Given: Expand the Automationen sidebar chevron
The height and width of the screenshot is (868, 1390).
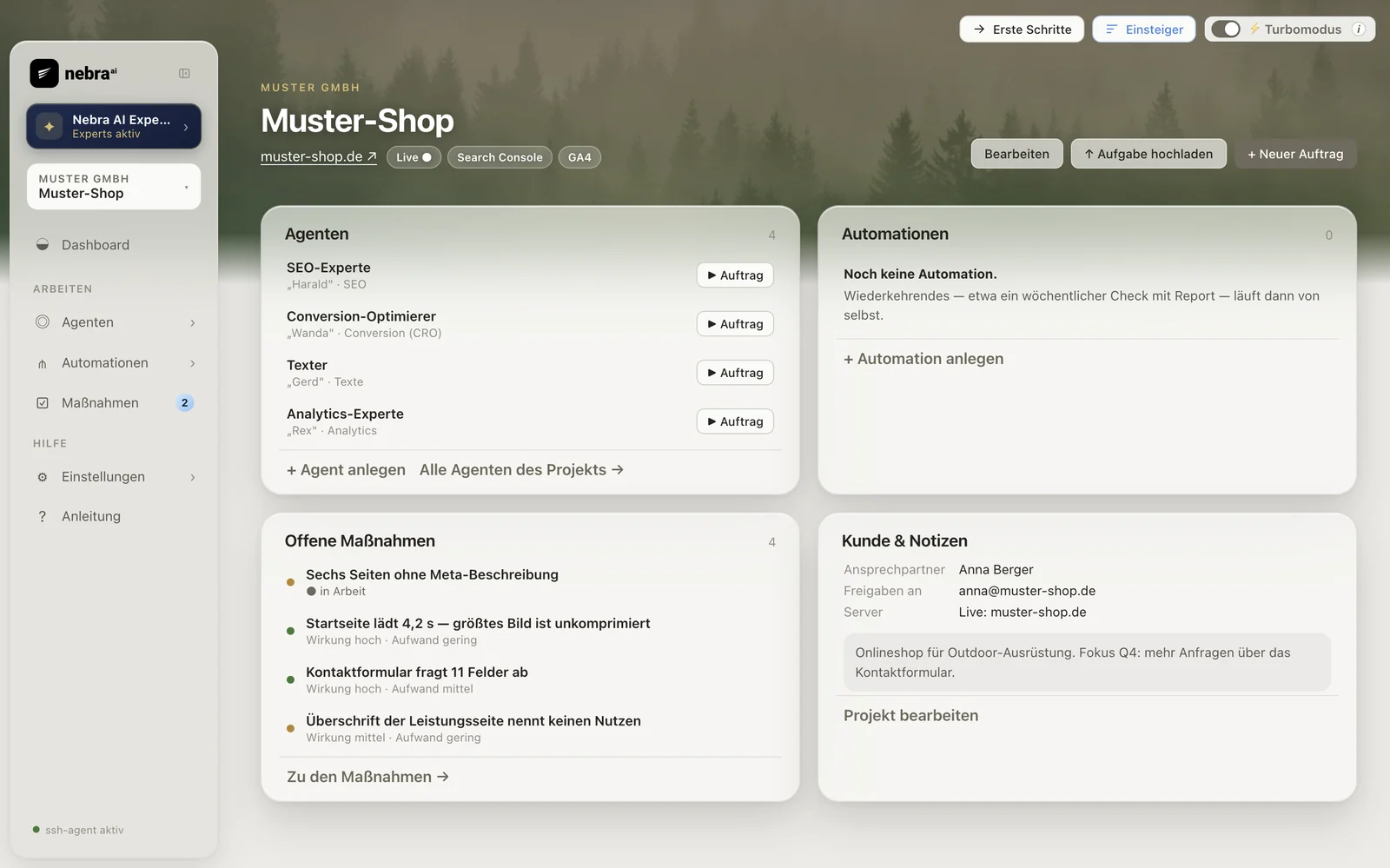Looking at the screenshot, I should [193, 363].
